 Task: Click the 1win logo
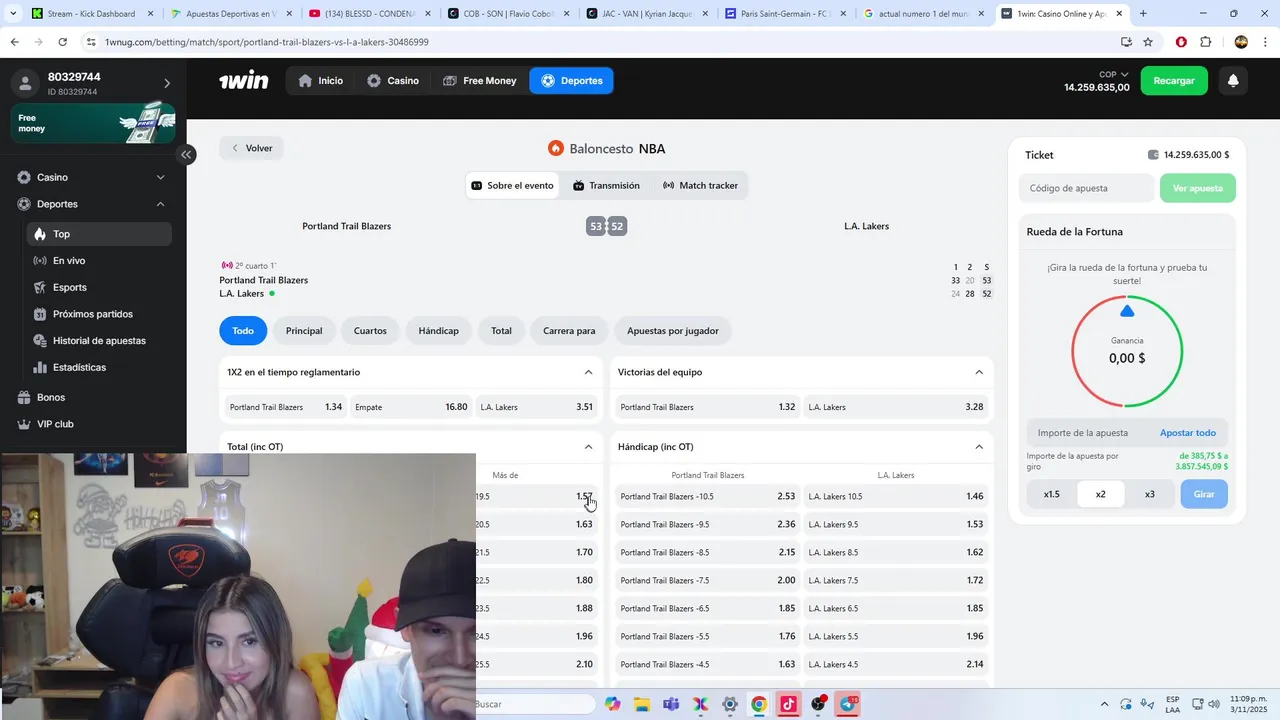click(244, 81)
